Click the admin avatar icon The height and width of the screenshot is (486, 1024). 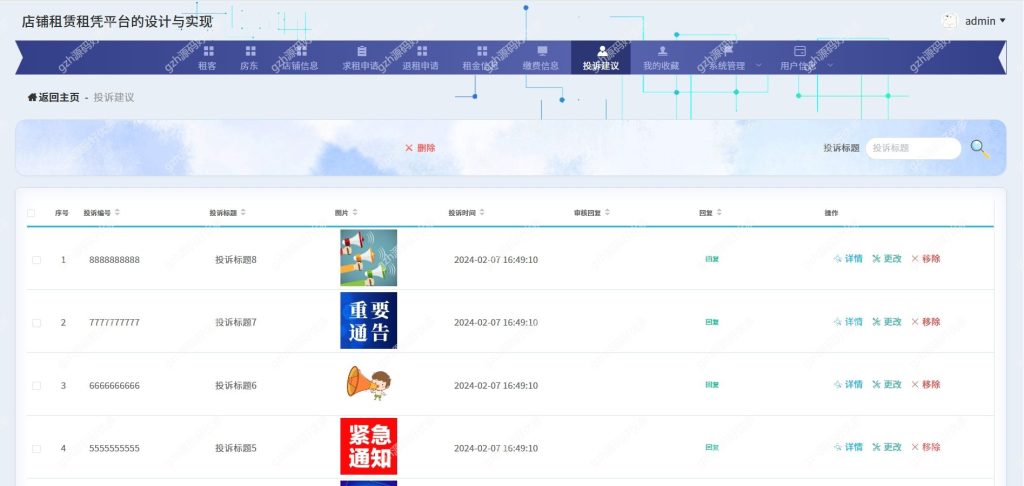point(949,21)
